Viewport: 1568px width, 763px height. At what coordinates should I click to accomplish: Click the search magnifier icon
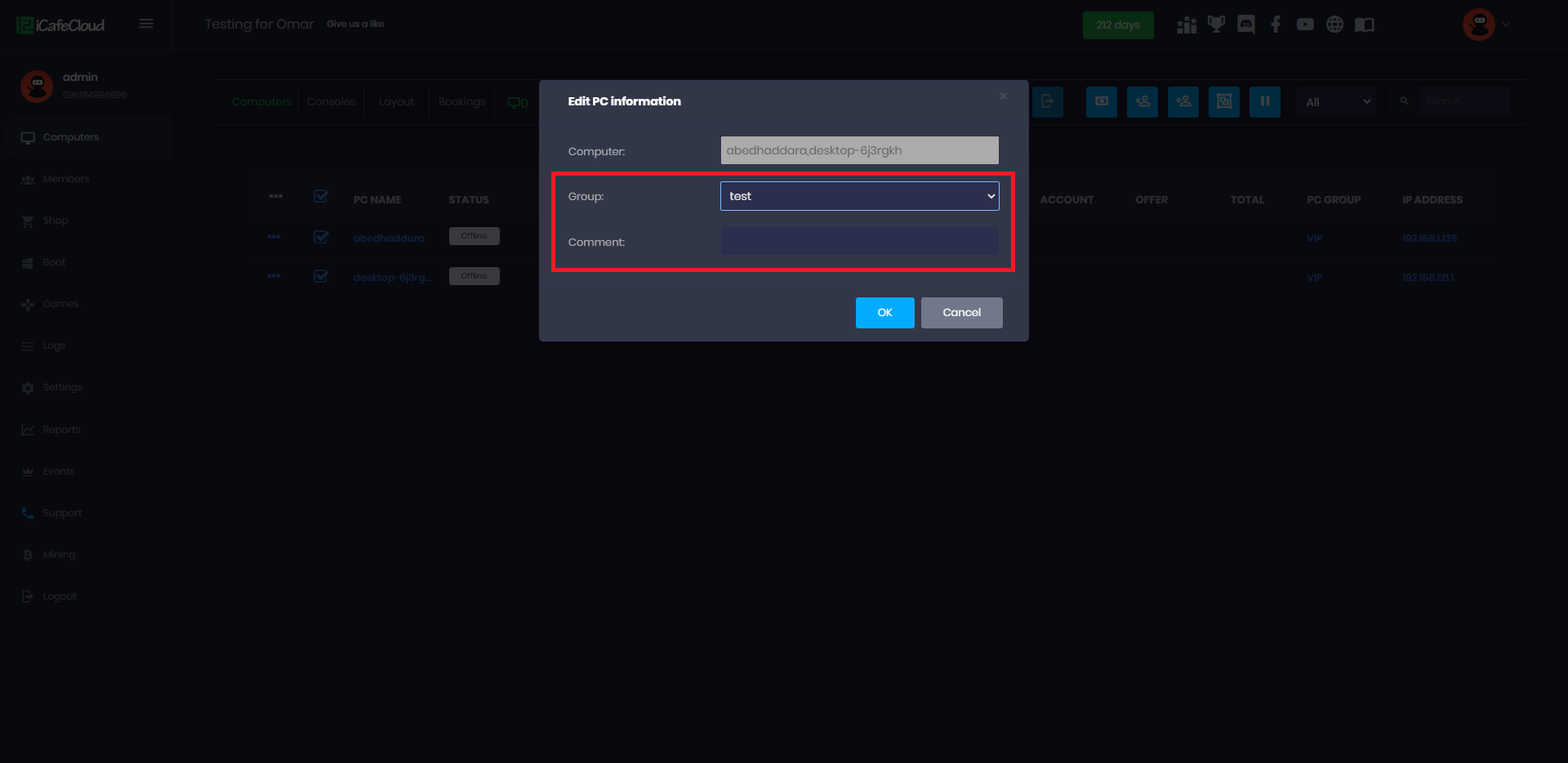[1405, 102]
